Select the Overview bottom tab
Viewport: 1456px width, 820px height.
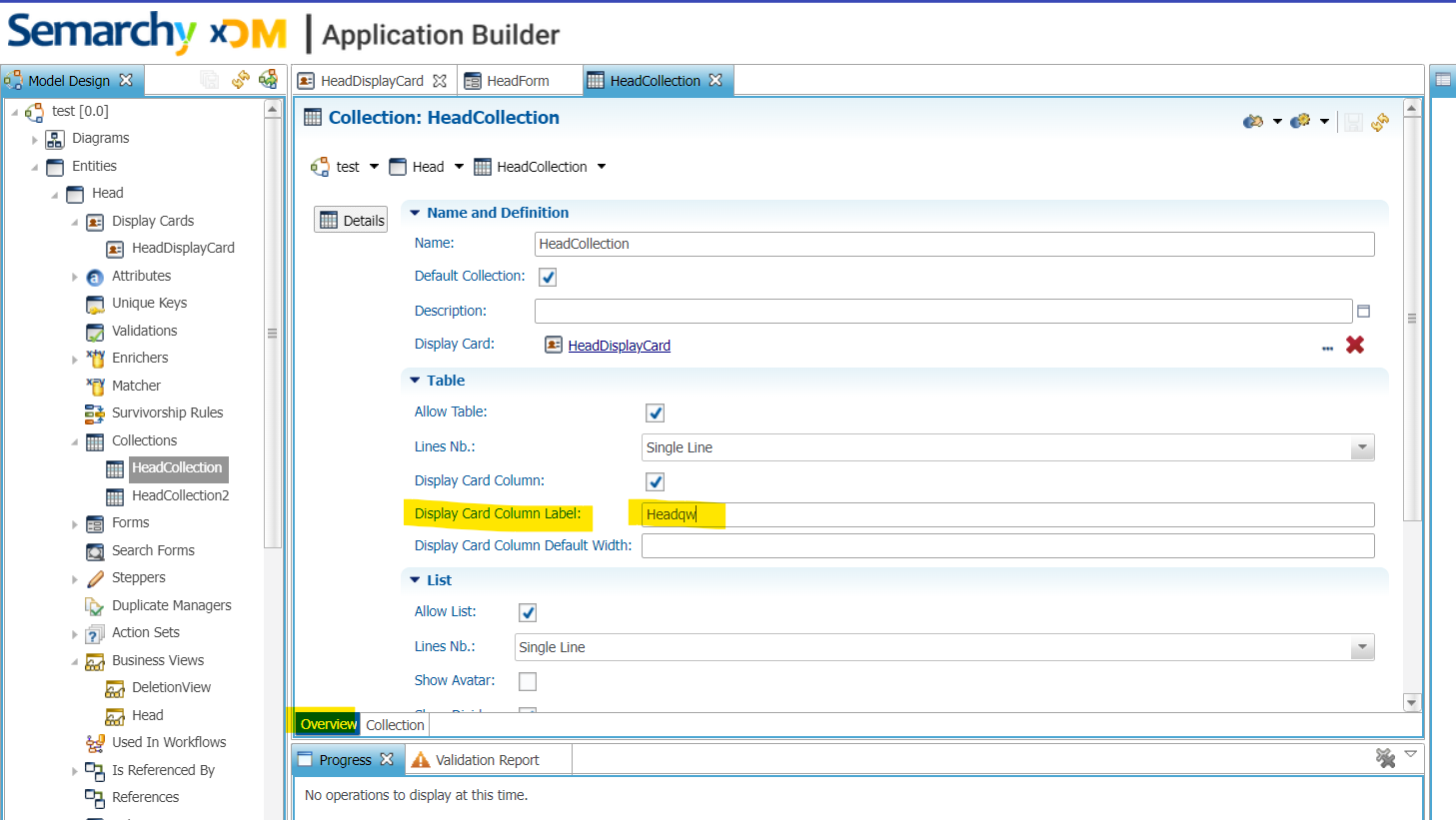tap(328, 724)
